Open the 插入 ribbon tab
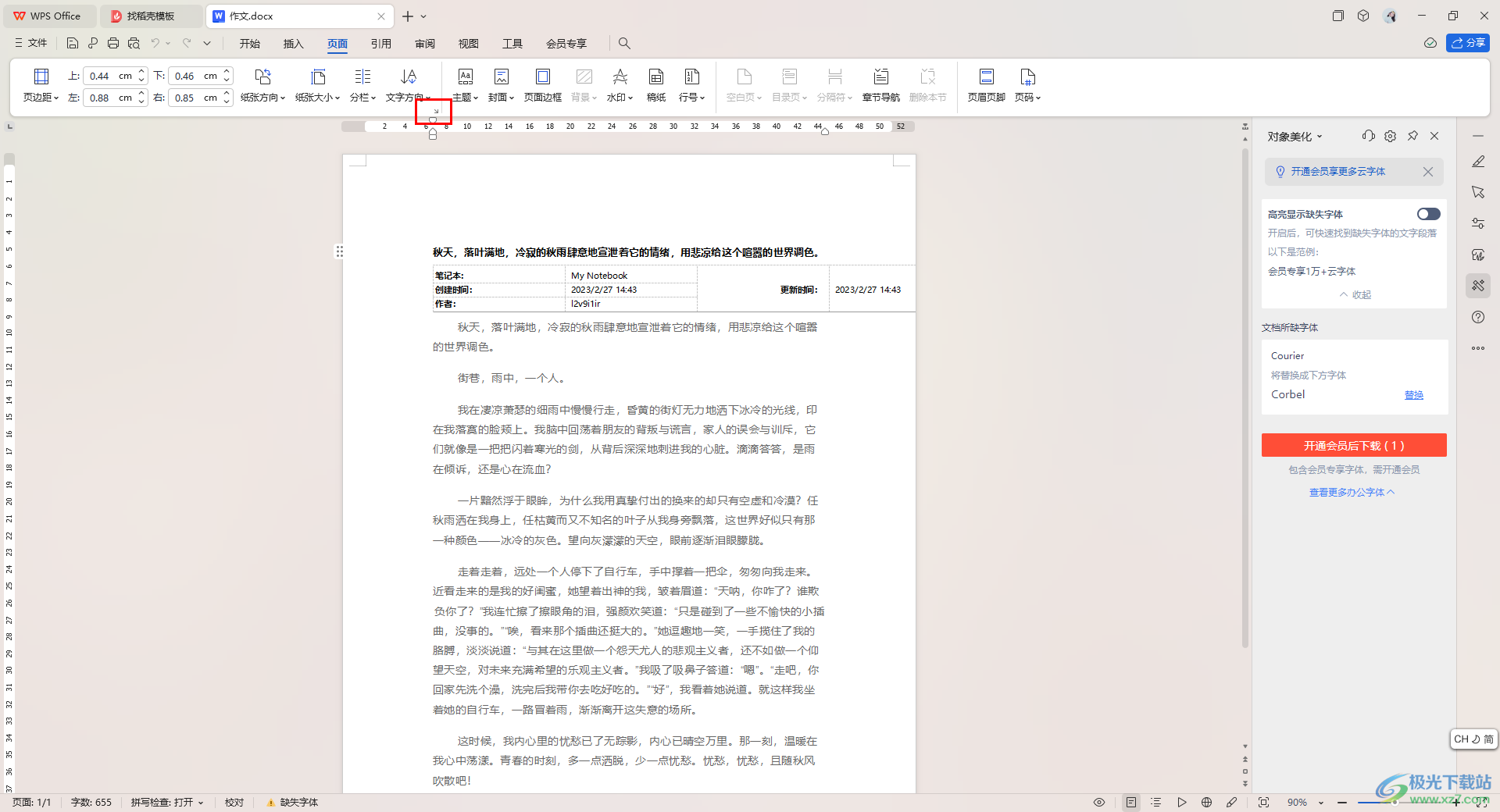 [294, 44]
